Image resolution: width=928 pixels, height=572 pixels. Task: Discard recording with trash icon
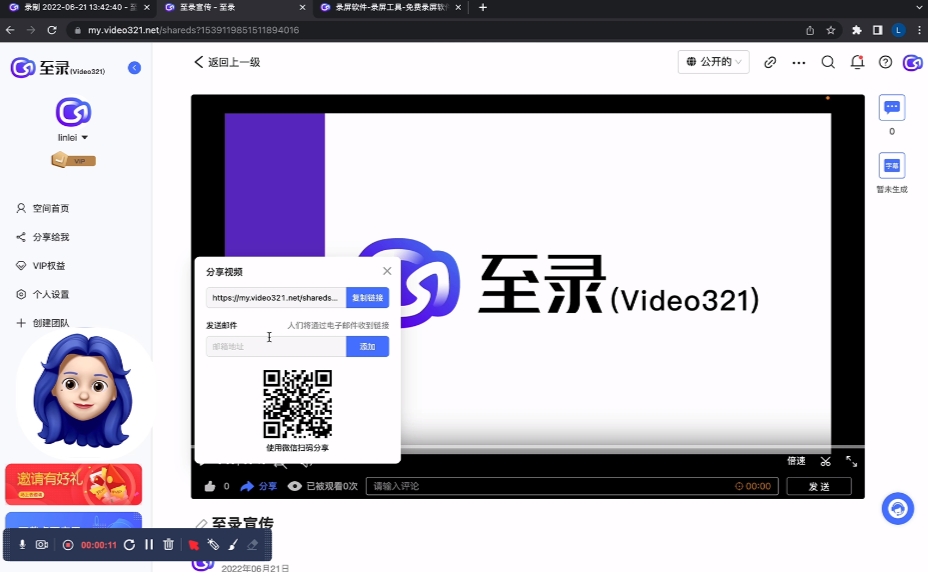169,545
